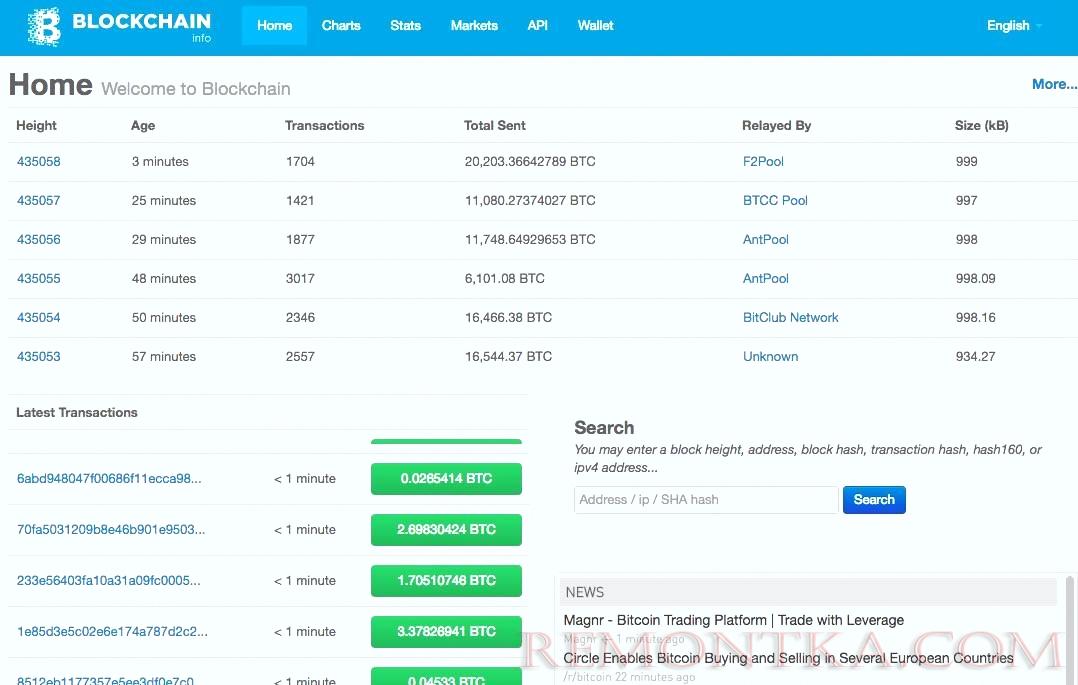Click AntPool link in the 435056 row
The image size is (1078, 685).
tap(765, 239)
